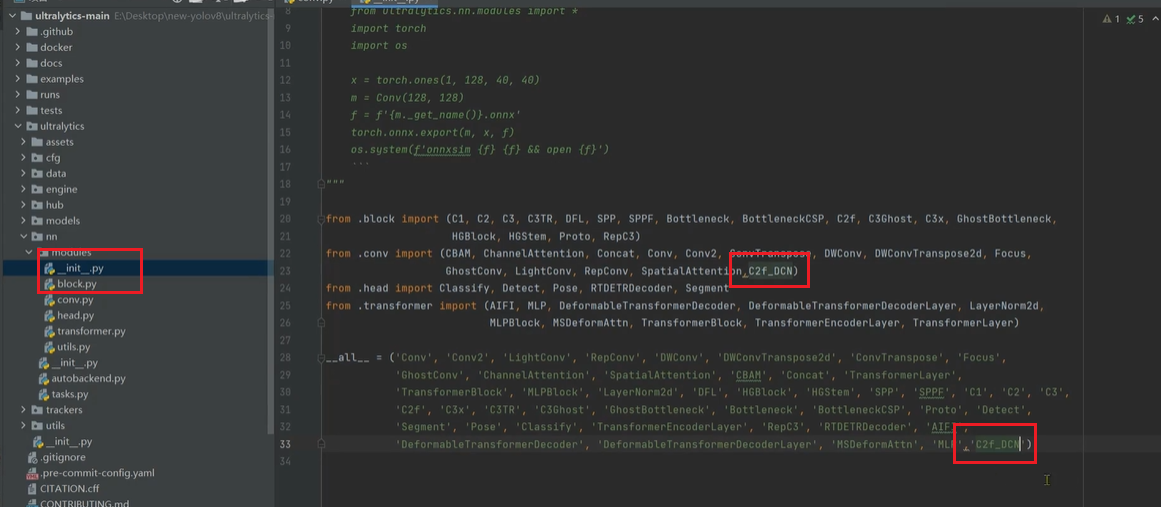
Task: Click the ultralytics-main root folder icon
Action: coord(27,16)
